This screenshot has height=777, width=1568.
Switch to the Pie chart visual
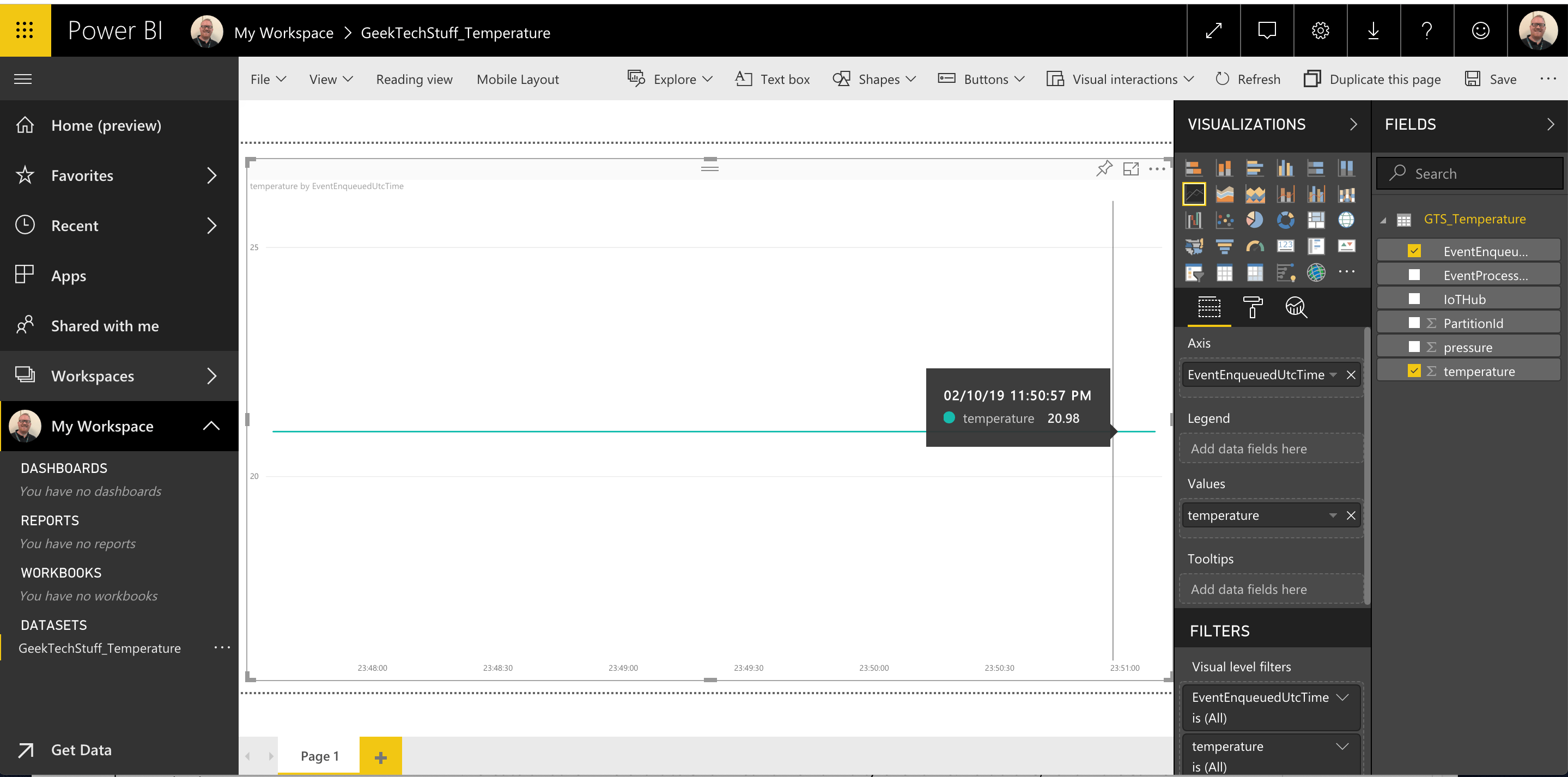(1255, 220)
